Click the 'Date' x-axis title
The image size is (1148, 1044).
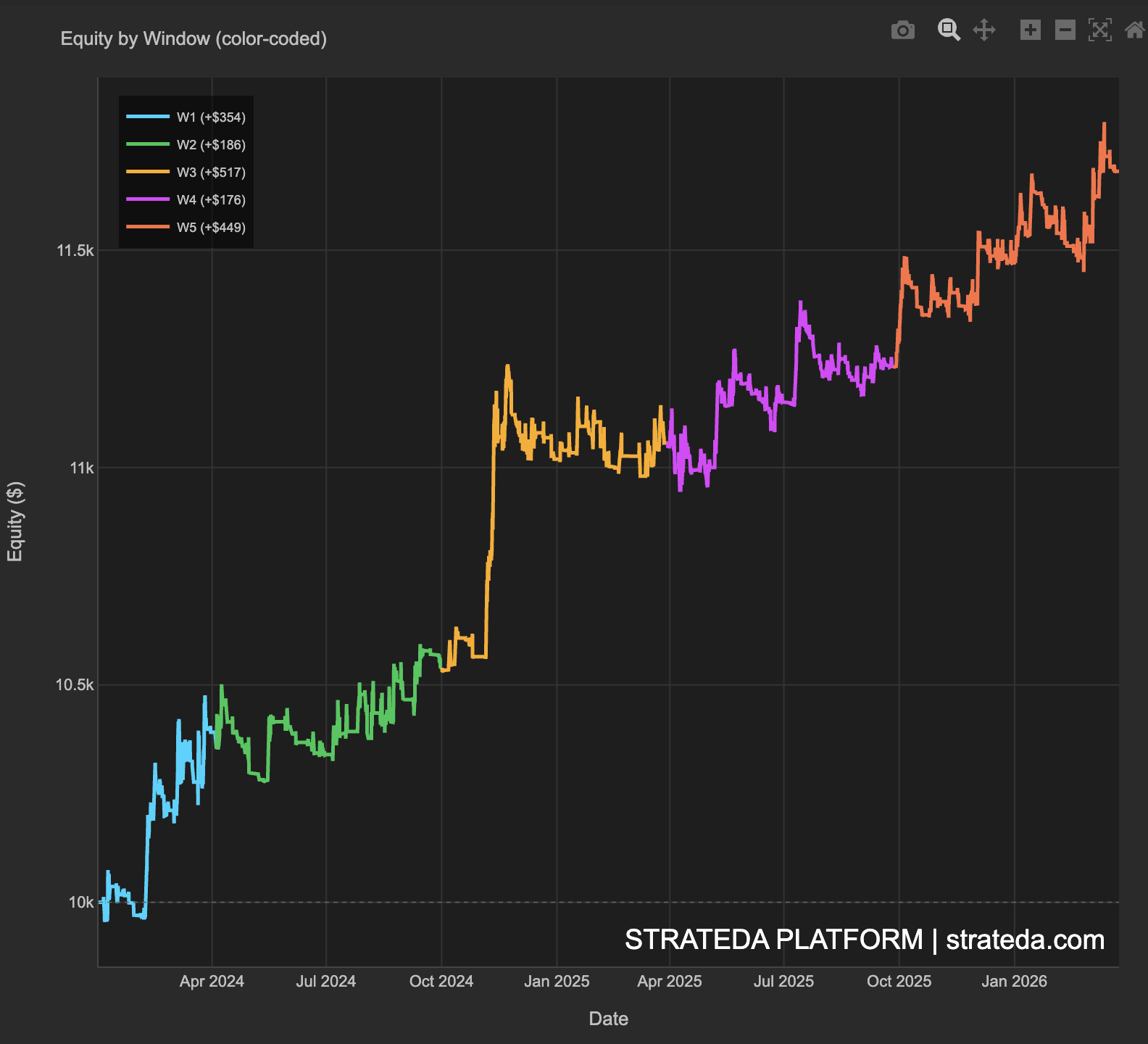coord(608,1019)
